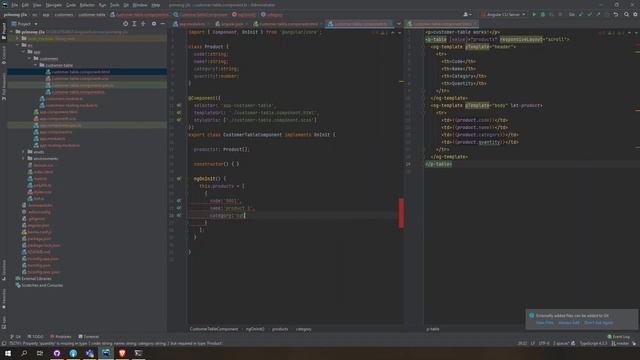Open IDE settings gear in top-right

click(x=636, y=14)
